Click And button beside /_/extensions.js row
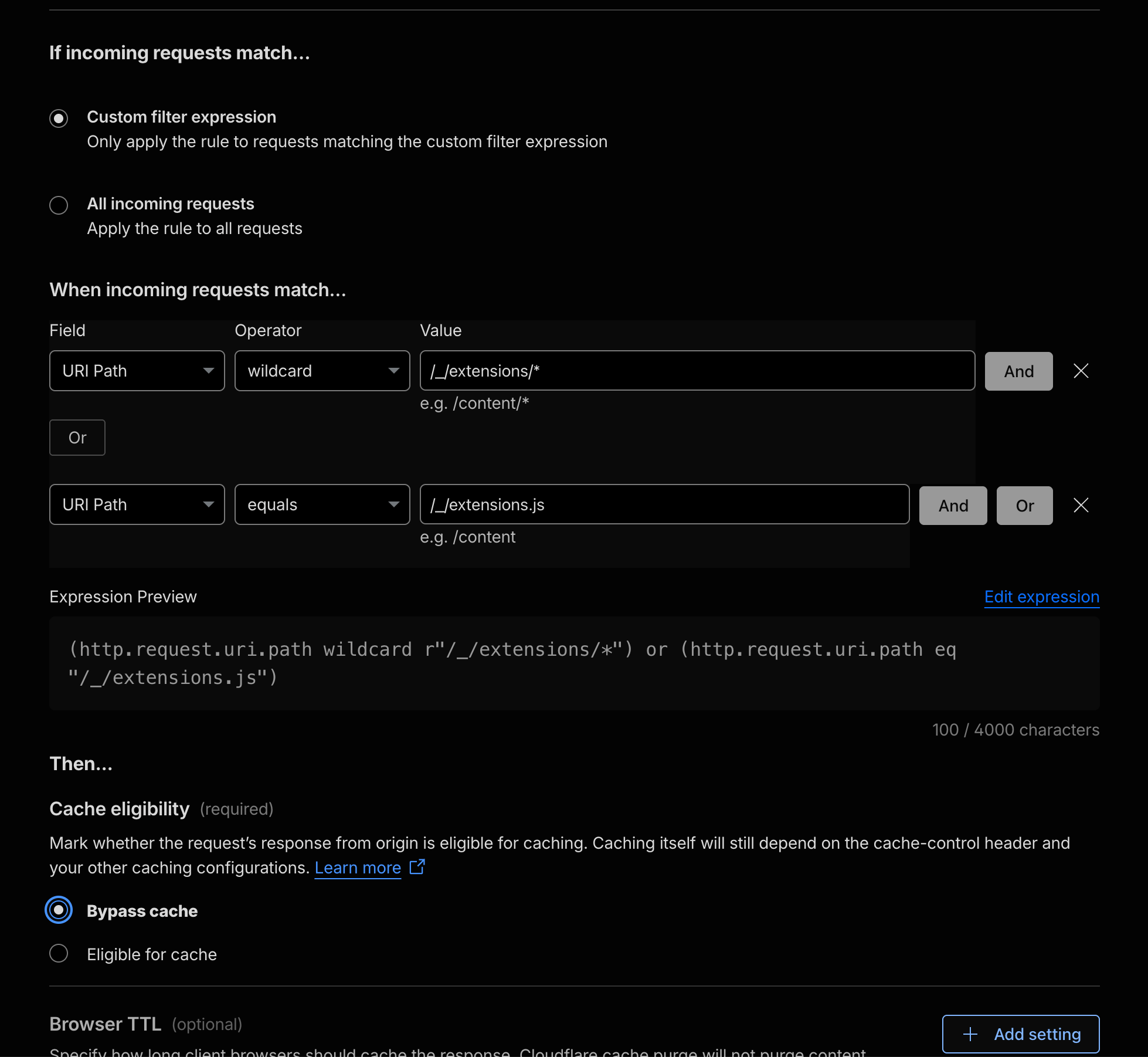Image resolution: width=1148 pixels, height=1057 pixels. click(x=953, y=506)
